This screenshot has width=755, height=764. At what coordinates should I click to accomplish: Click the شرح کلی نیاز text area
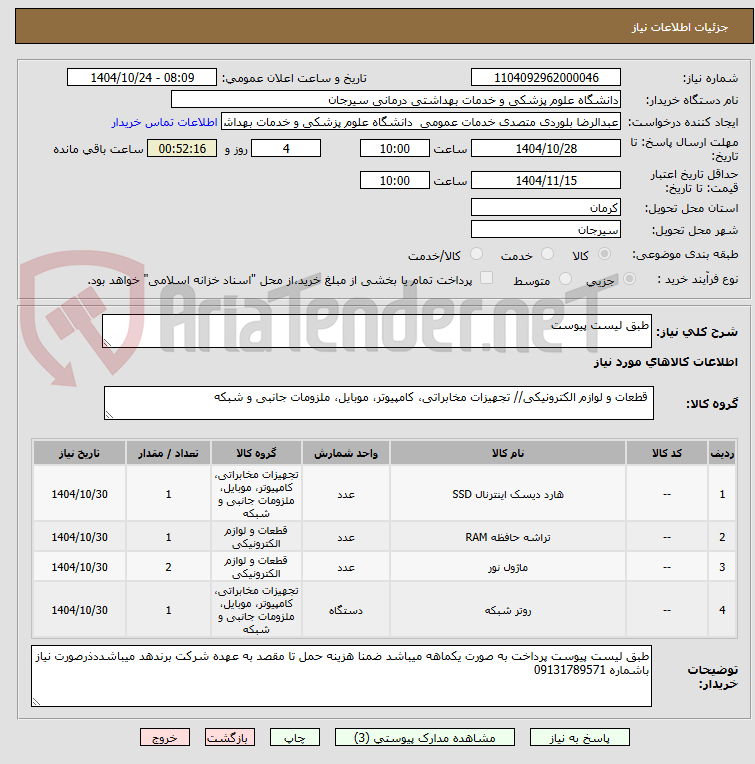(x=377, y=331)
